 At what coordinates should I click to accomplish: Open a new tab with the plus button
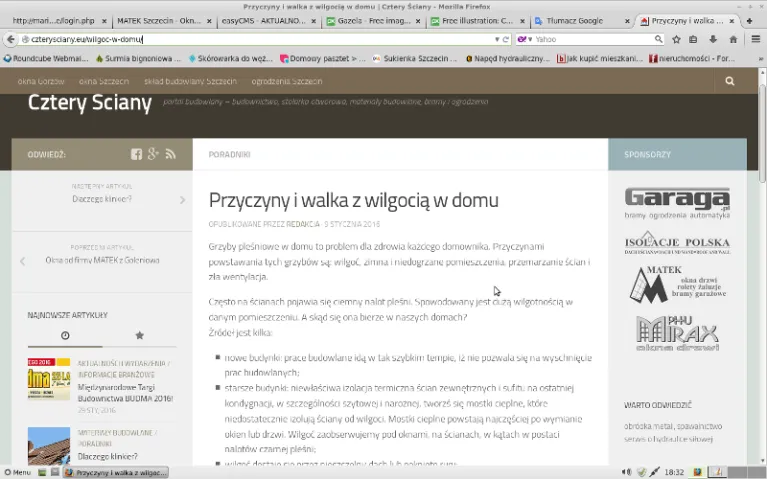click(x=749, y=21)
